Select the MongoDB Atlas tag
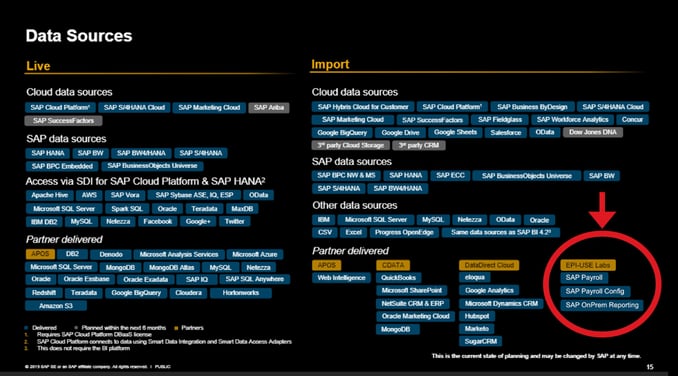Viewport: 678px width, 376px height. [x=171, y=268]
